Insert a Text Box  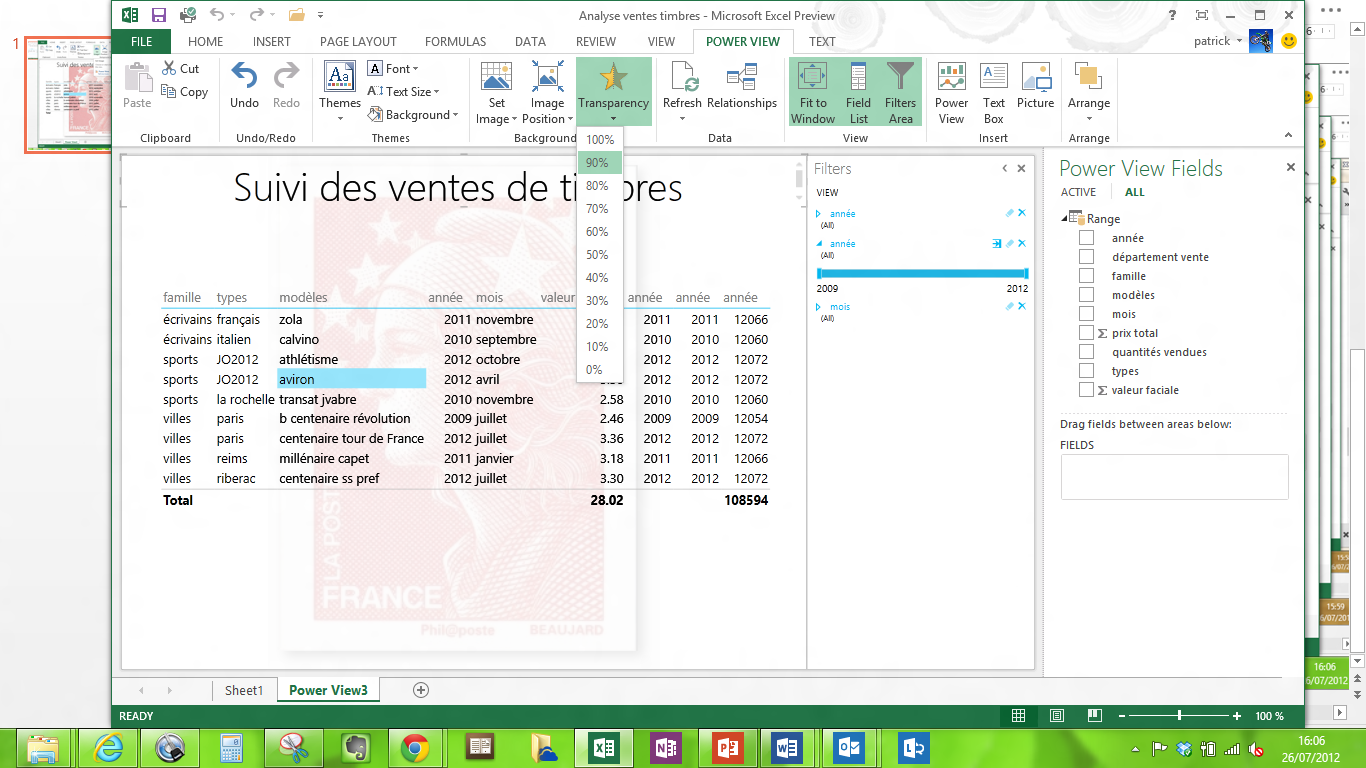[993, 77]
